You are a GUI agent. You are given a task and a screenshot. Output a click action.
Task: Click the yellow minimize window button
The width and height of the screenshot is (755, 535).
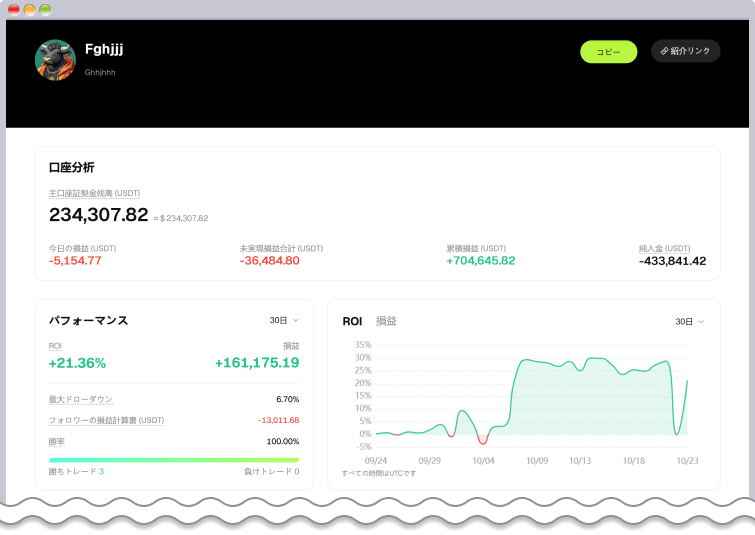click(30, 10)
